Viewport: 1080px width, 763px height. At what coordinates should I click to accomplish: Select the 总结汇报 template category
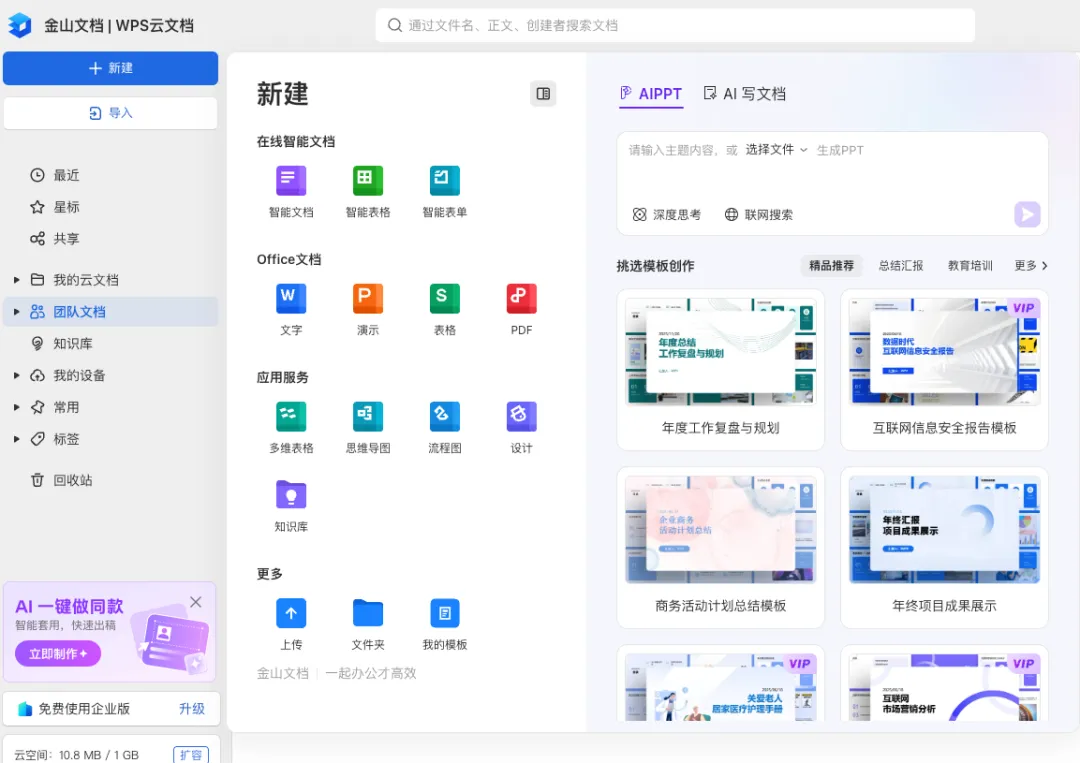coord(901,265)
